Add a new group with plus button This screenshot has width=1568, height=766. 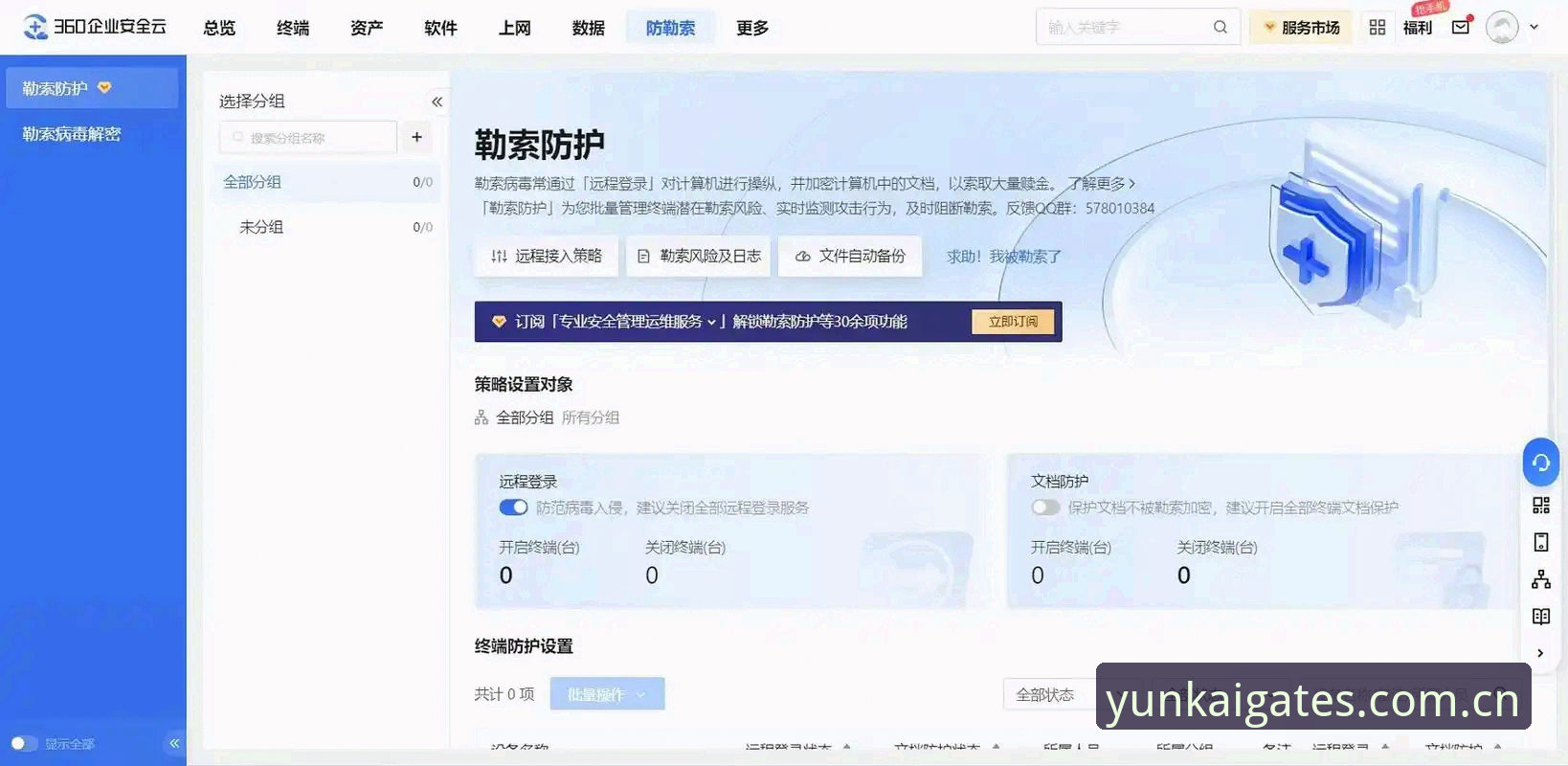coord(416,137)
